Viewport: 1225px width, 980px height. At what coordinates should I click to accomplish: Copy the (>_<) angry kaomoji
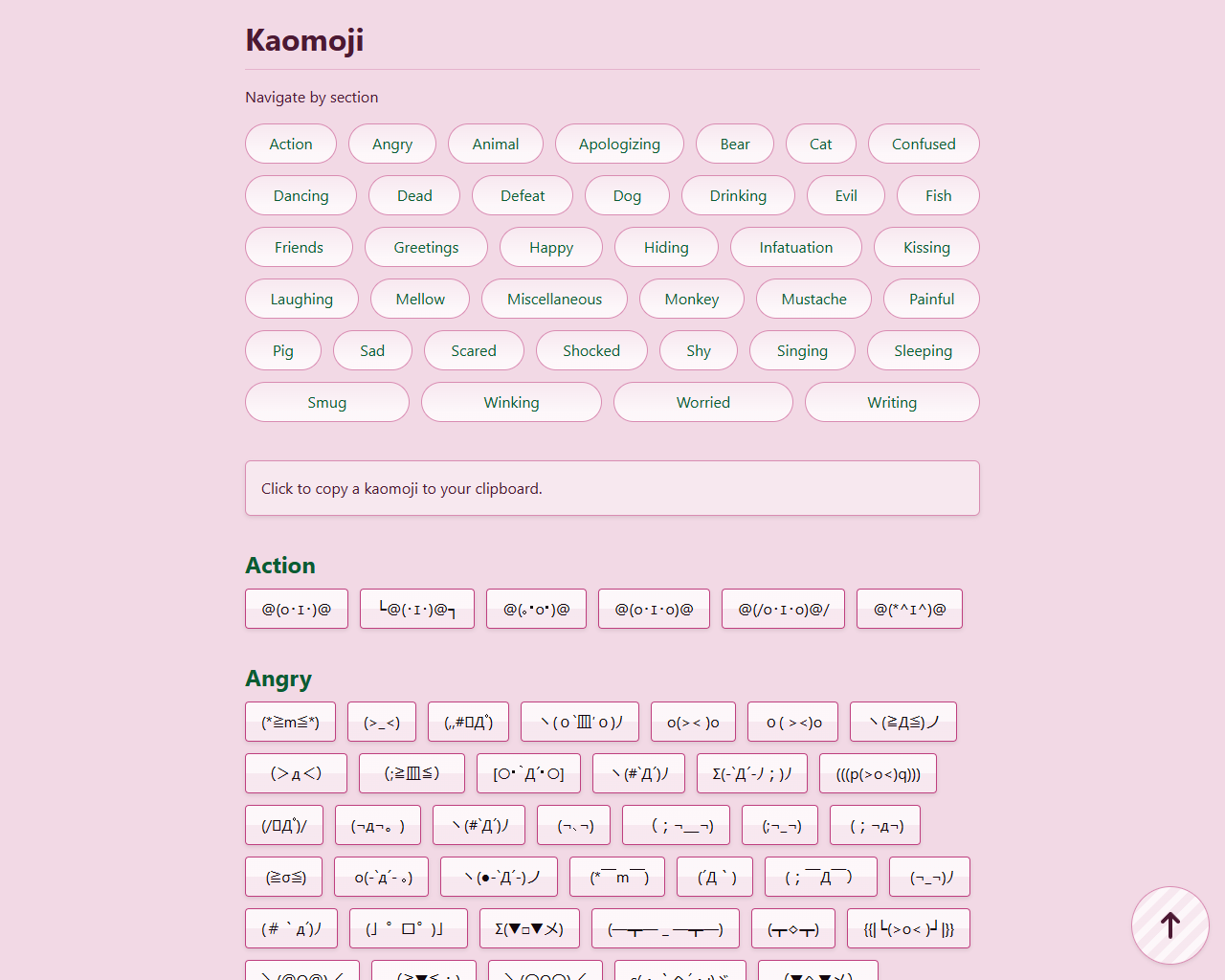(382, 722)
